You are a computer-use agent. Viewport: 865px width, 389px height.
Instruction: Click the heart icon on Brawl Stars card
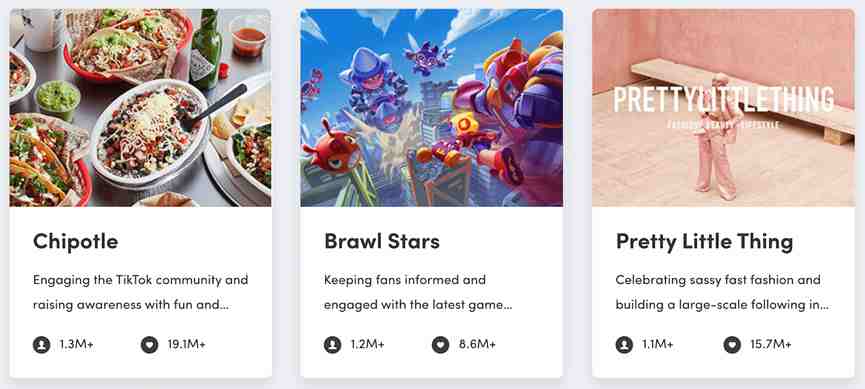441,345
